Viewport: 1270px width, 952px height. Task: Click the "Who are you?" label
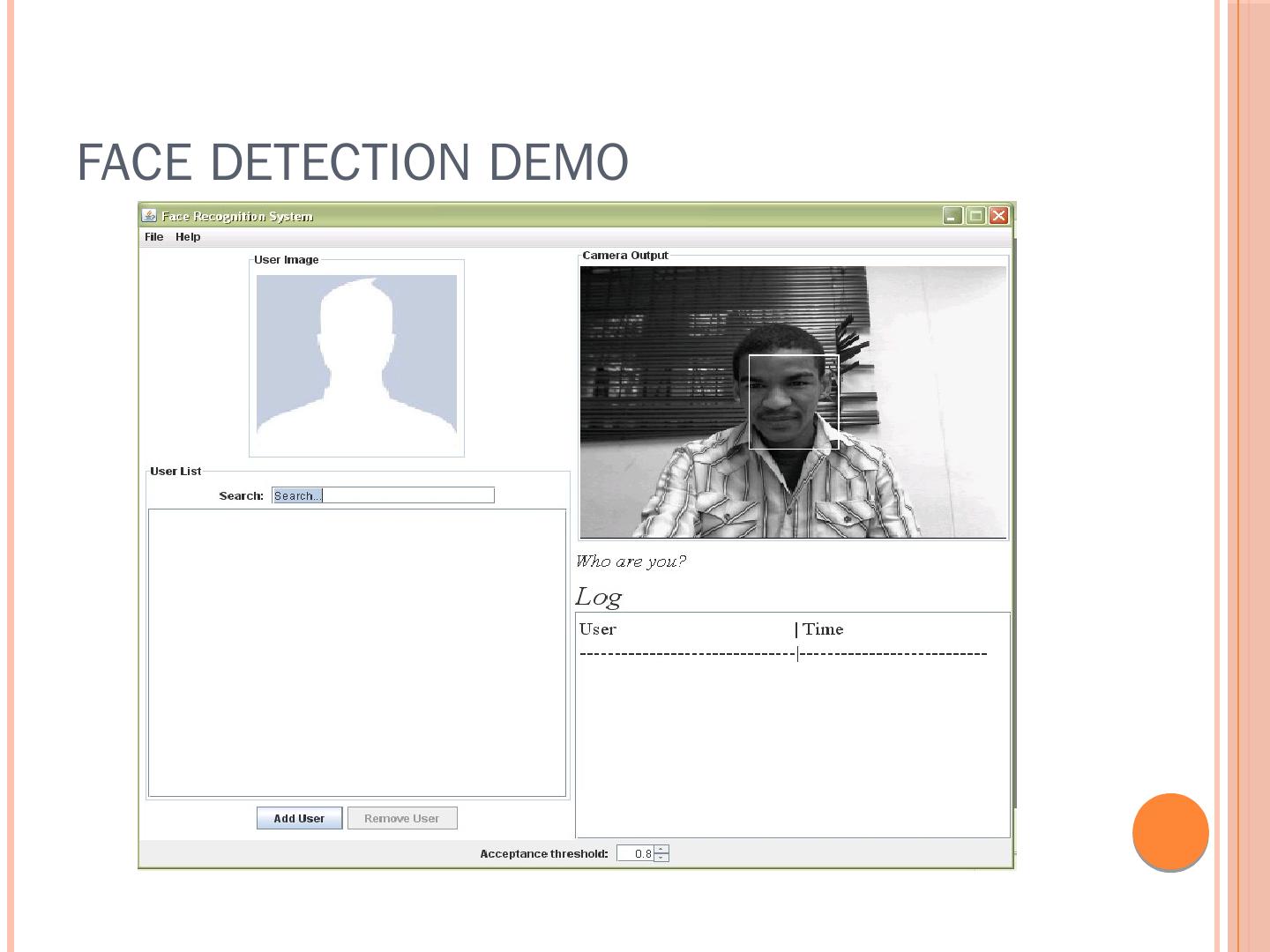[631, 562]
